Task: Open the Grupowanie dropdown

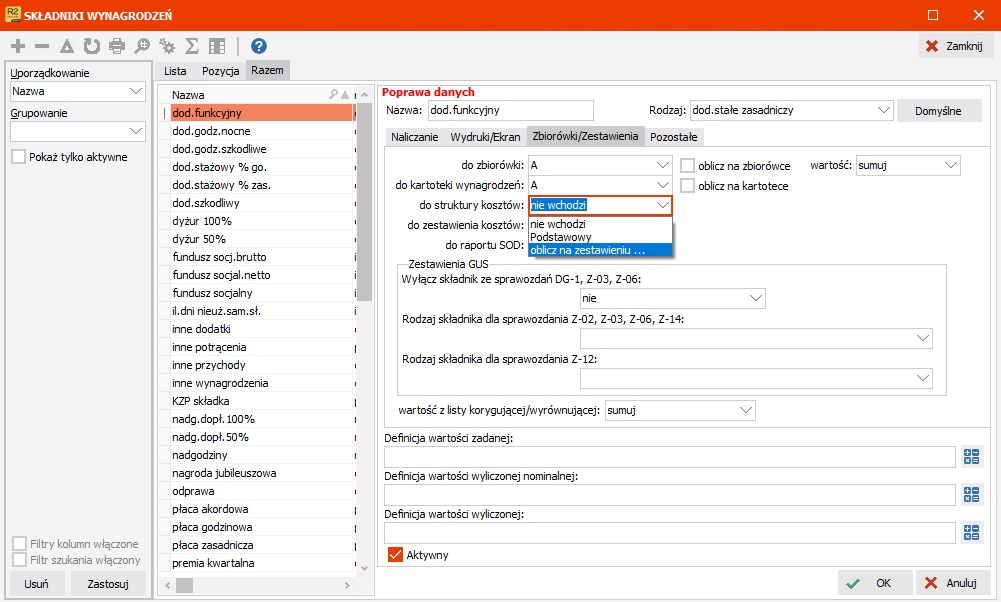Action: click(78, 131)
